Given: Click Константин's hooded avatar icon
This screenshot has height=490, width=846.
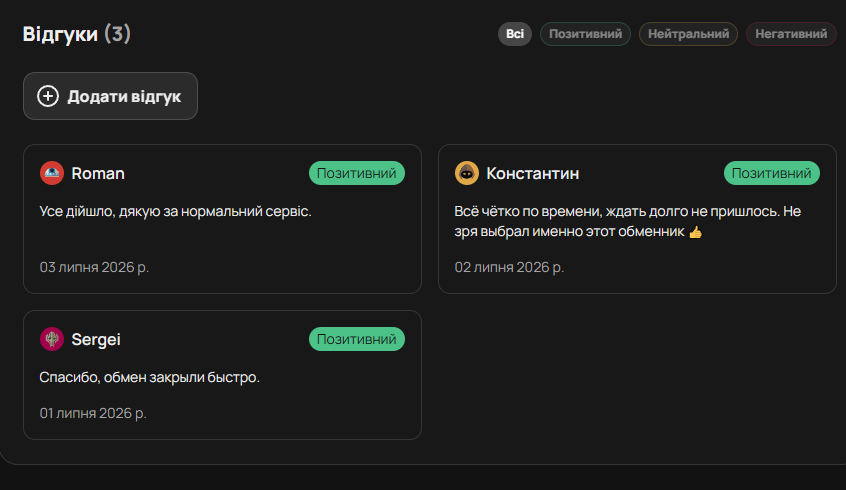Looking at the screenshot, I should coord(467,173).
